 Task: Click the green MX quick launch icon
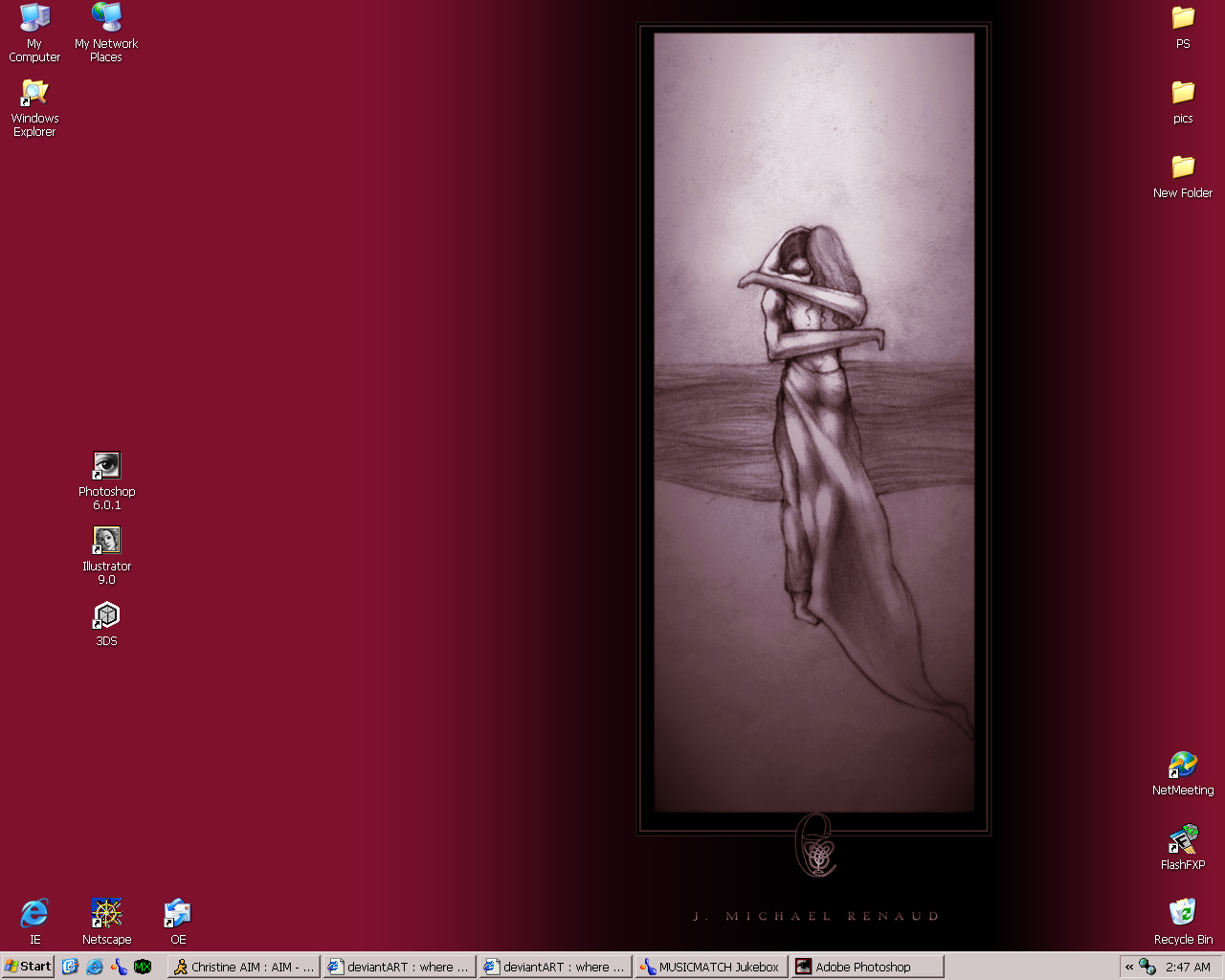(x=143, y=967)
